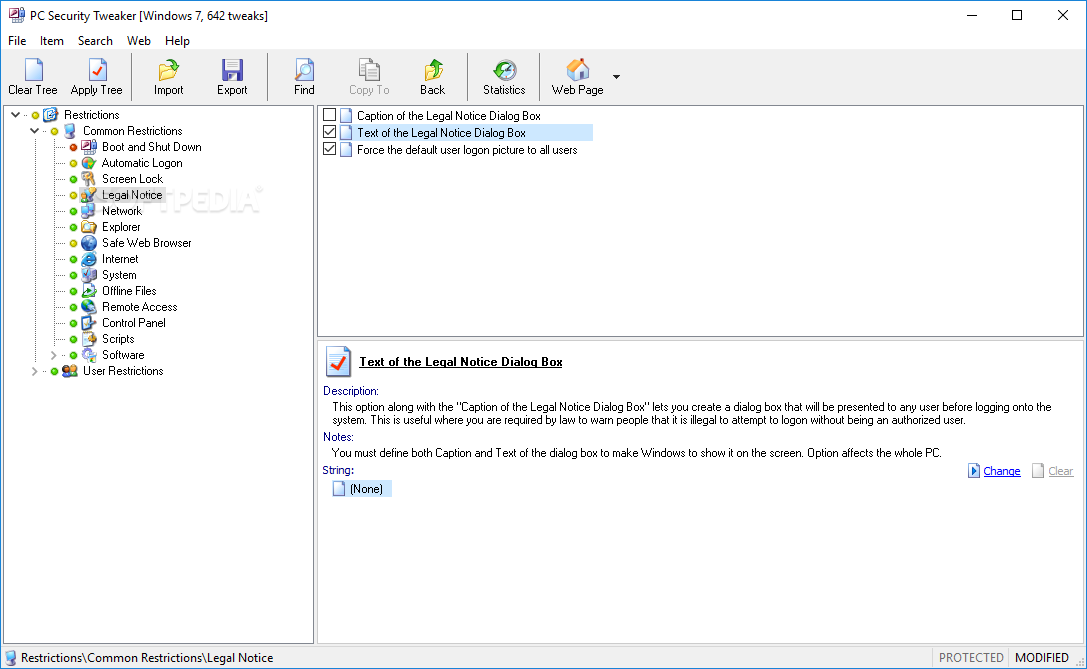Viewport: 1087px width, 669px height.
Task: Select the Boot and Shut Down label
Action: pos(152,147)
